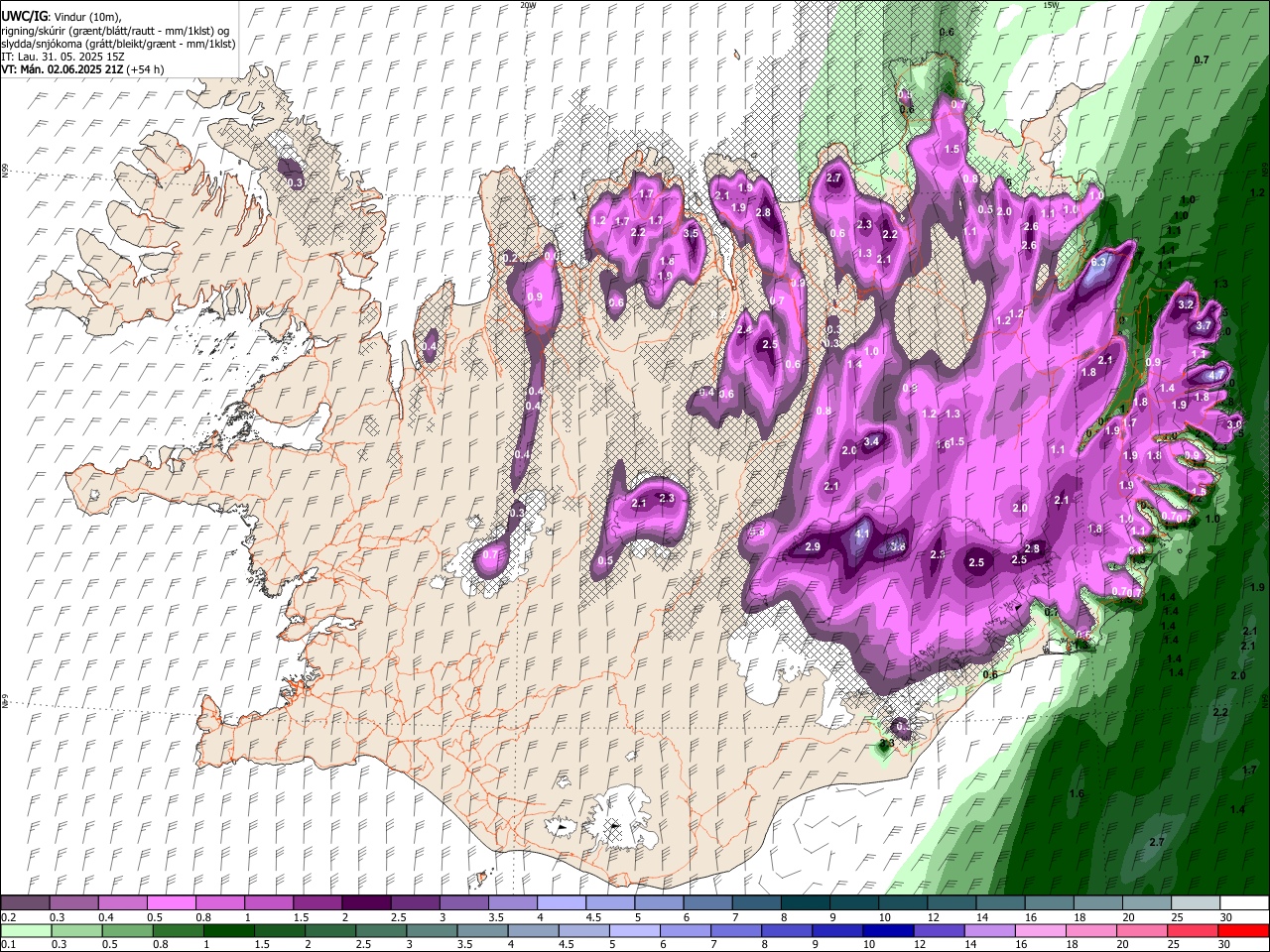Screen dimensions: 1270x952
Task: Click the 20W longitude label
Action: point(528,5)
